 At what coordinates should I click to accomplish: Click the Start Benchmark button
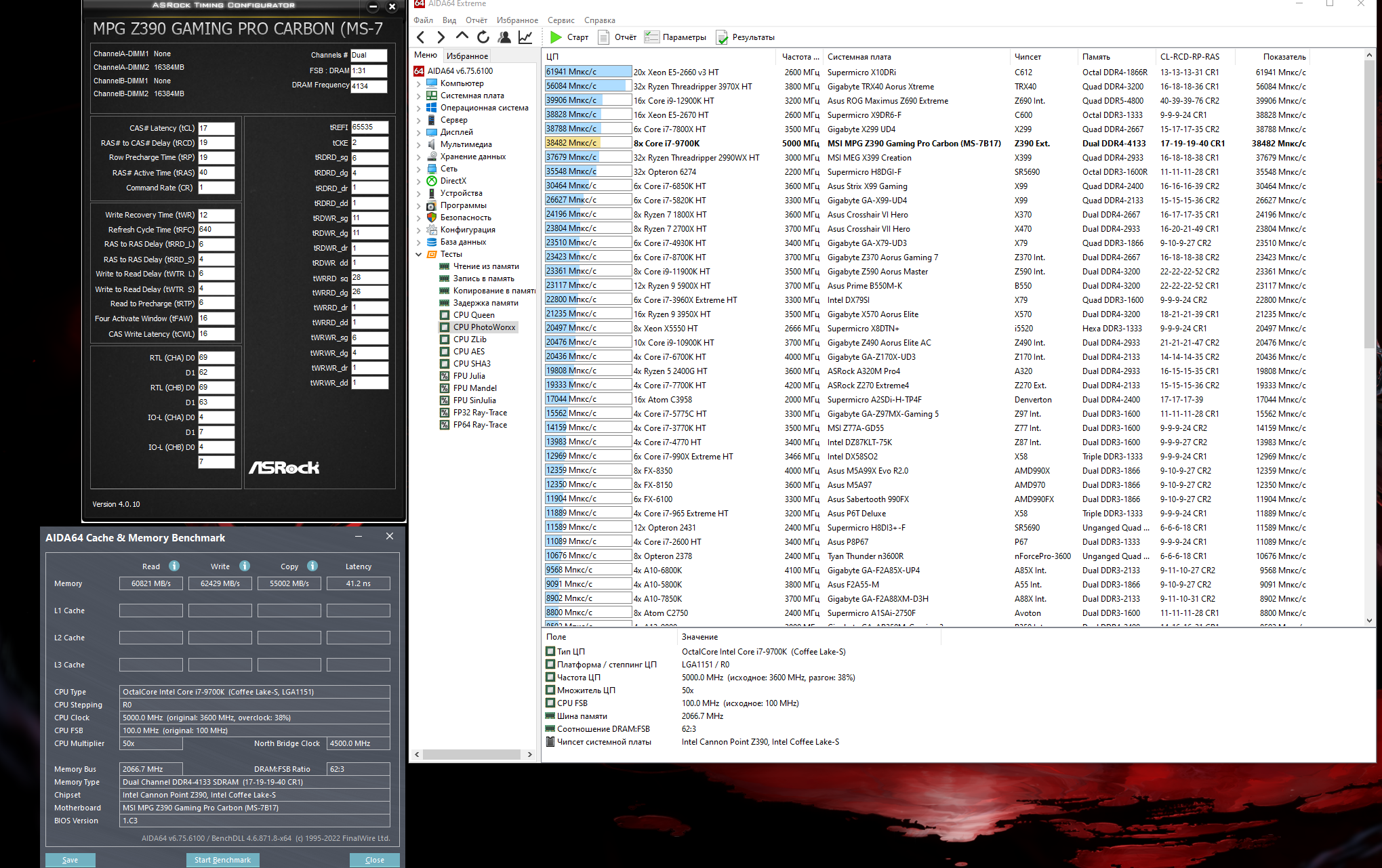click(x=222, y=860)
